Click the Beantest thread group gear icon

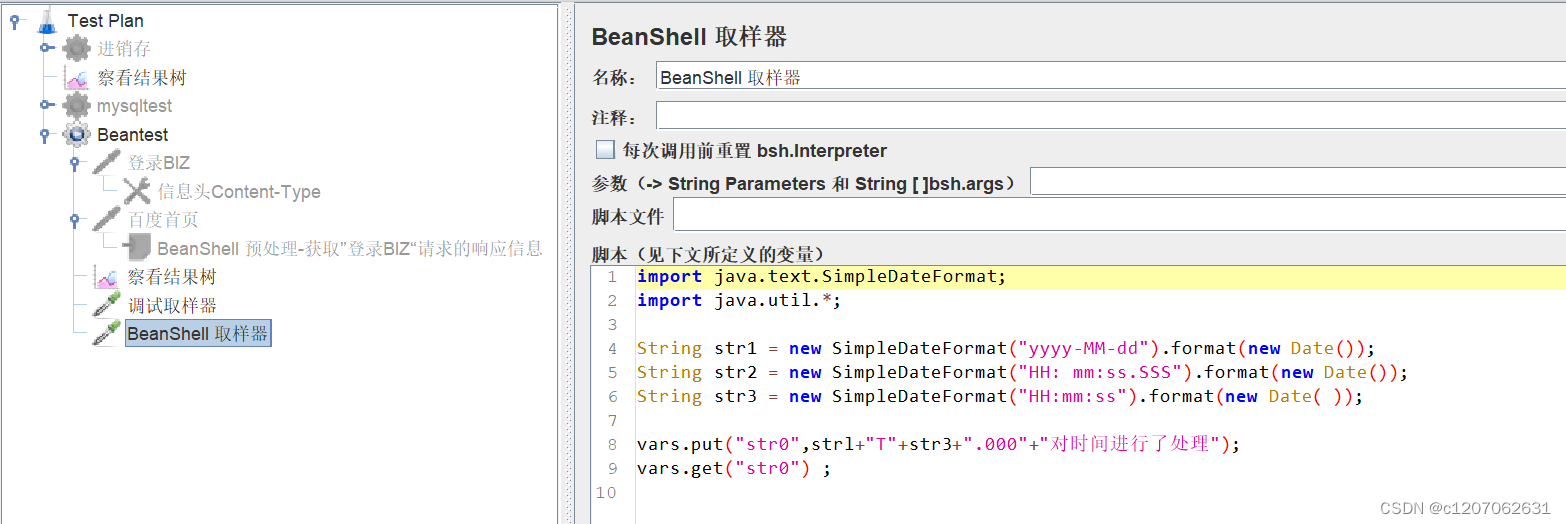(76, 134)
